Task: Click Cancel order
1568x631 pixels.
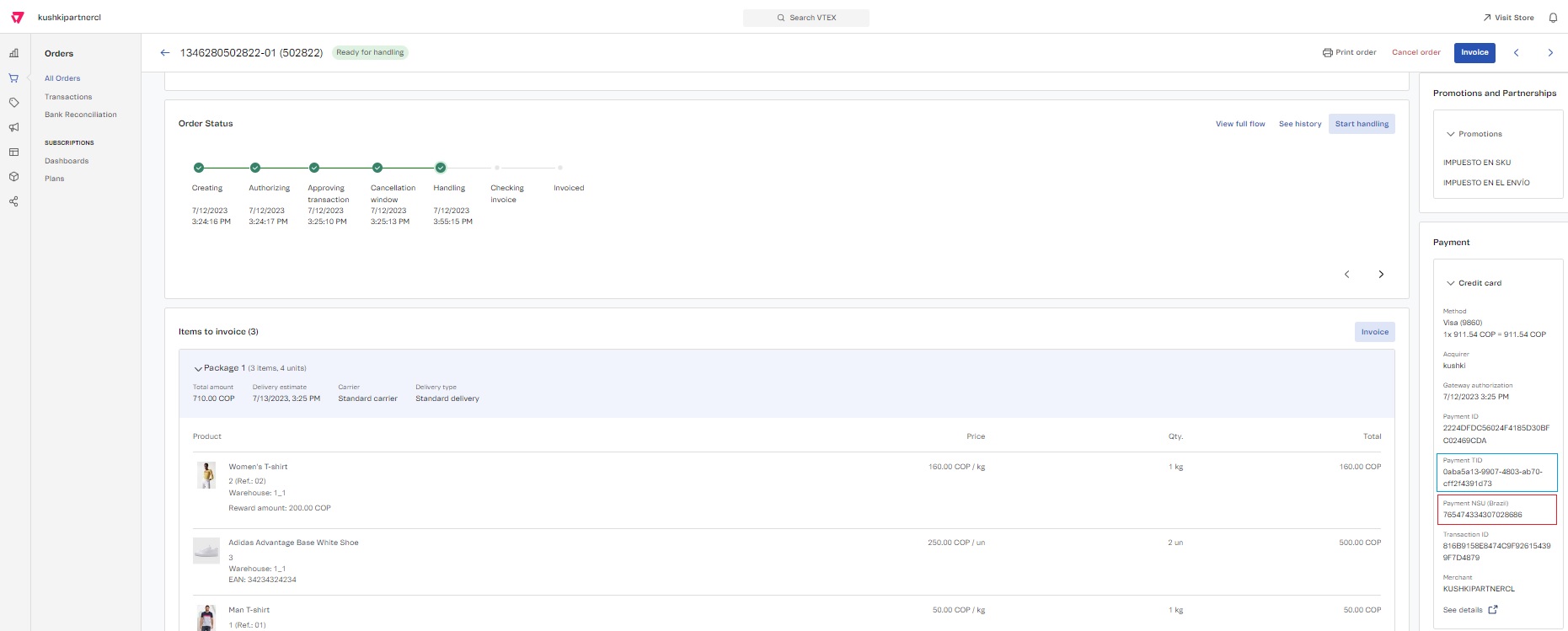Action: [x=1416, y=52]
